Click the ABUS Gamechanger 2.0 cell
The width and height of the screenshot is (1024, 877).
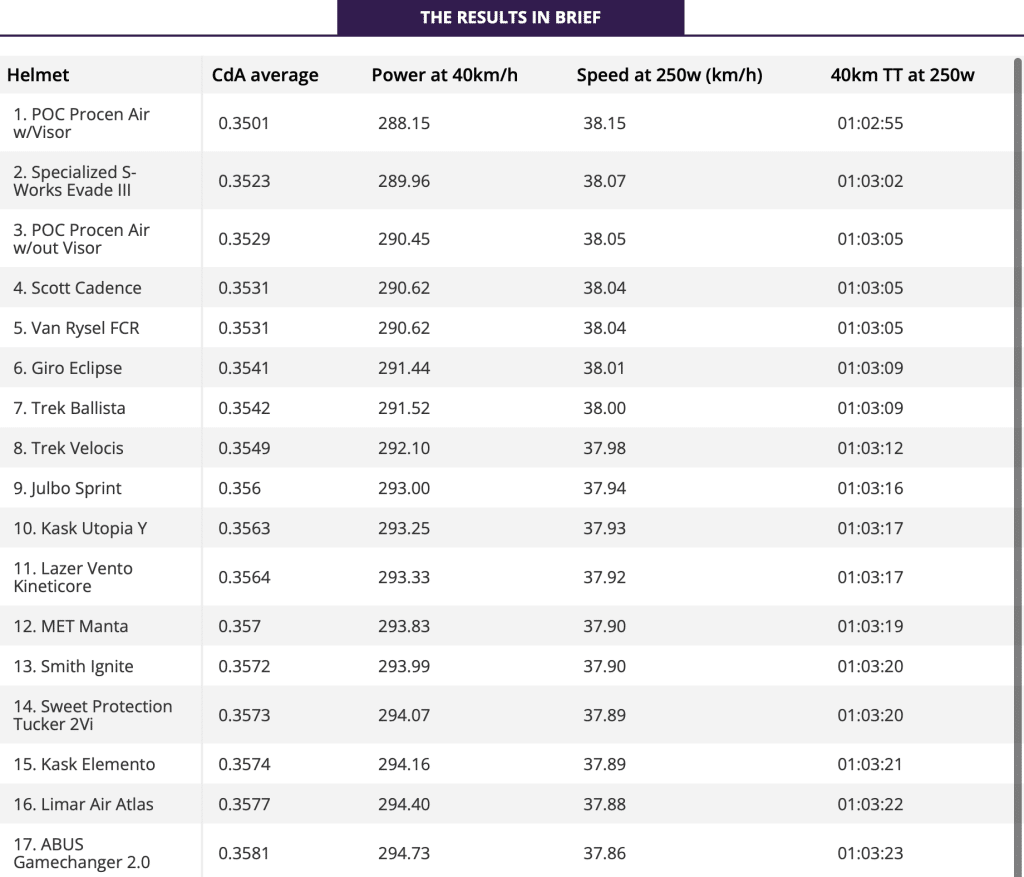[x=81, y=853]
